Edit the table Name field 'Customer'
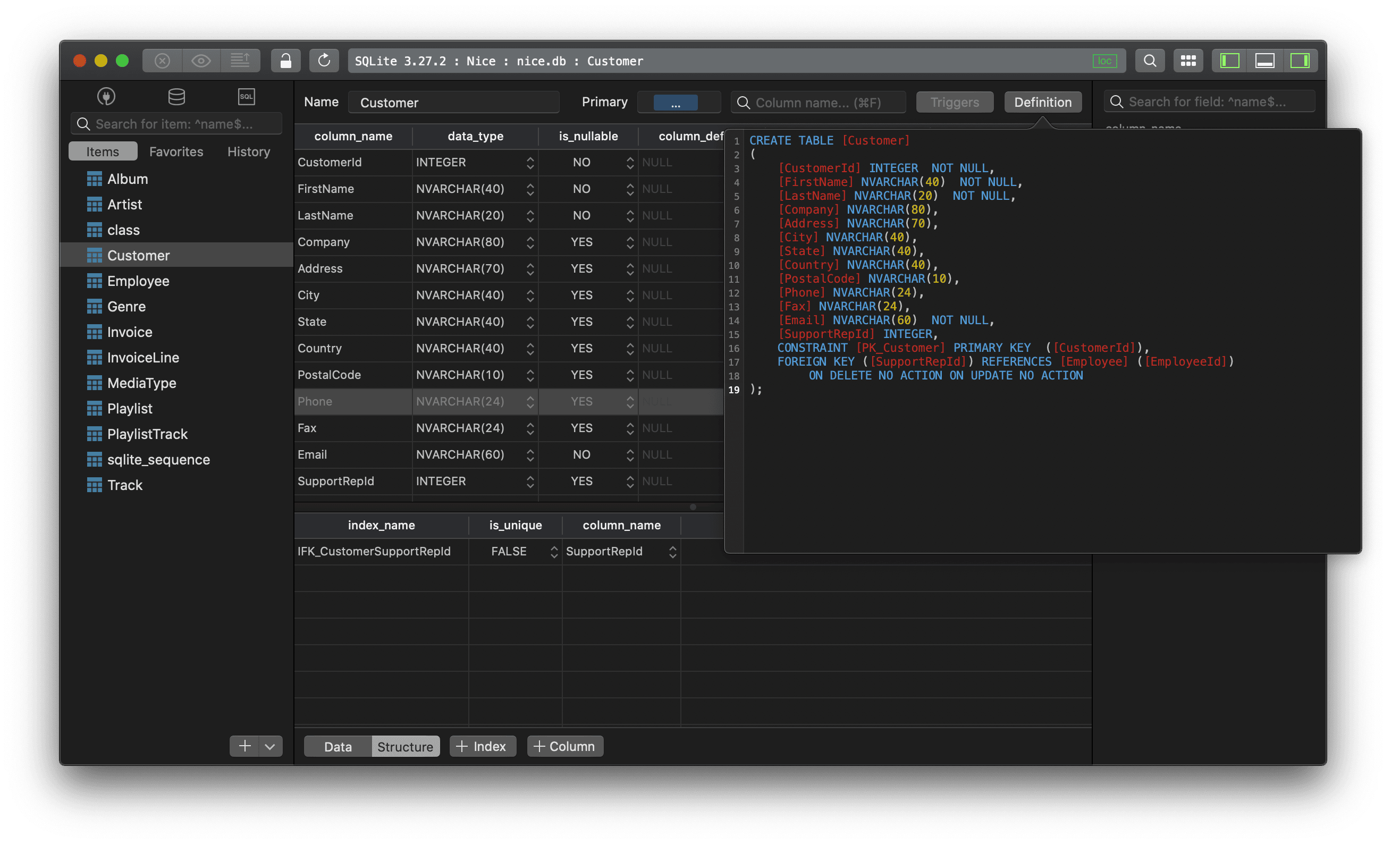The image size is (1400, 844). coord(453,102)
